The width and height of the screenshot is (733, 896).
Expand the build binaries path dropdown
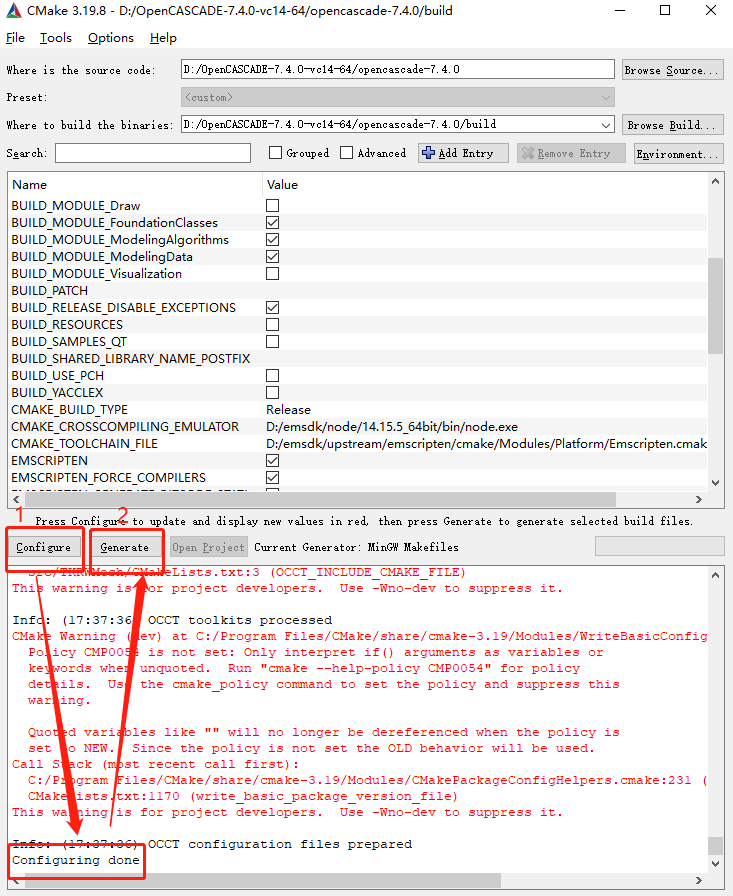click(606, 125)
